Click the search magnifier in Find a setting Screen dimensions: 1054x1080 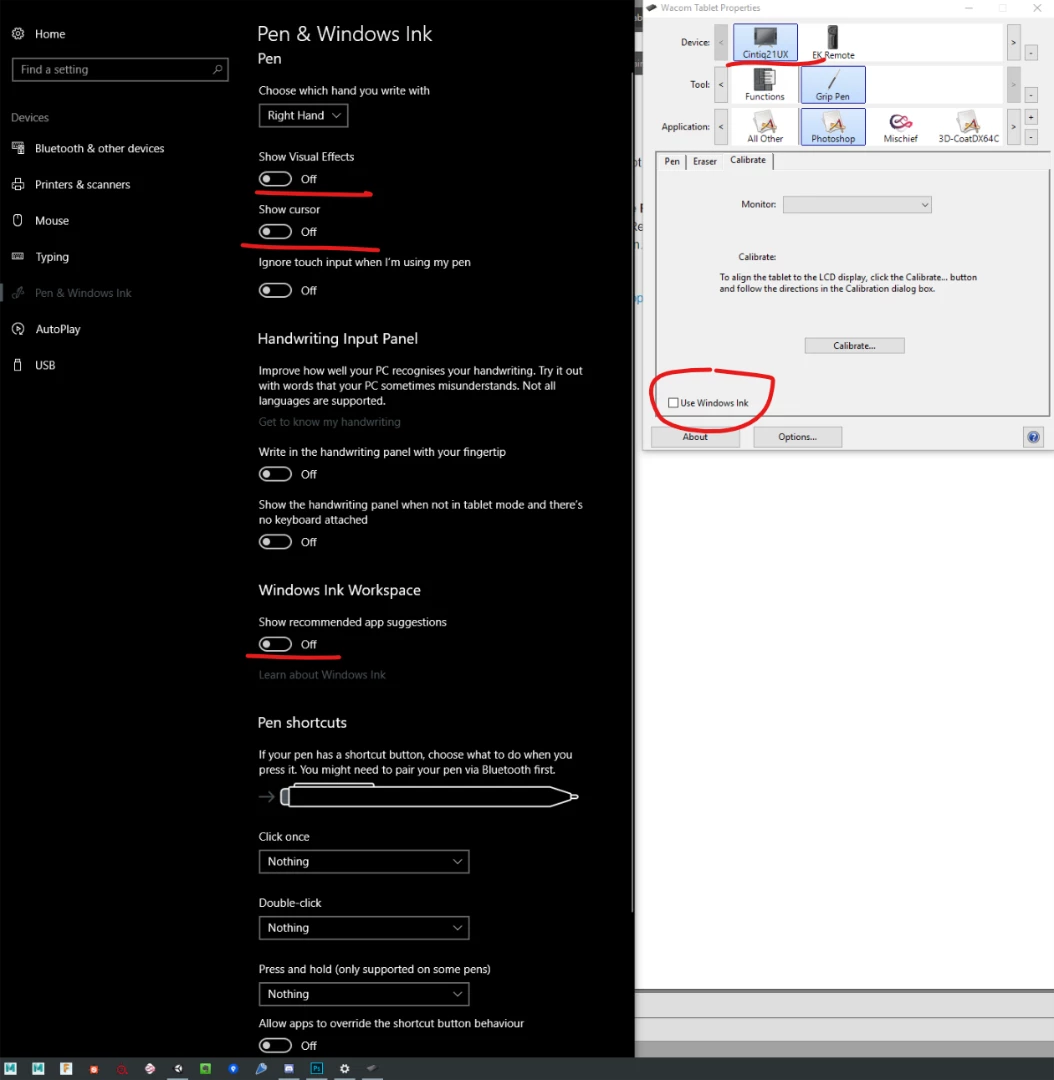coord(217,70)
